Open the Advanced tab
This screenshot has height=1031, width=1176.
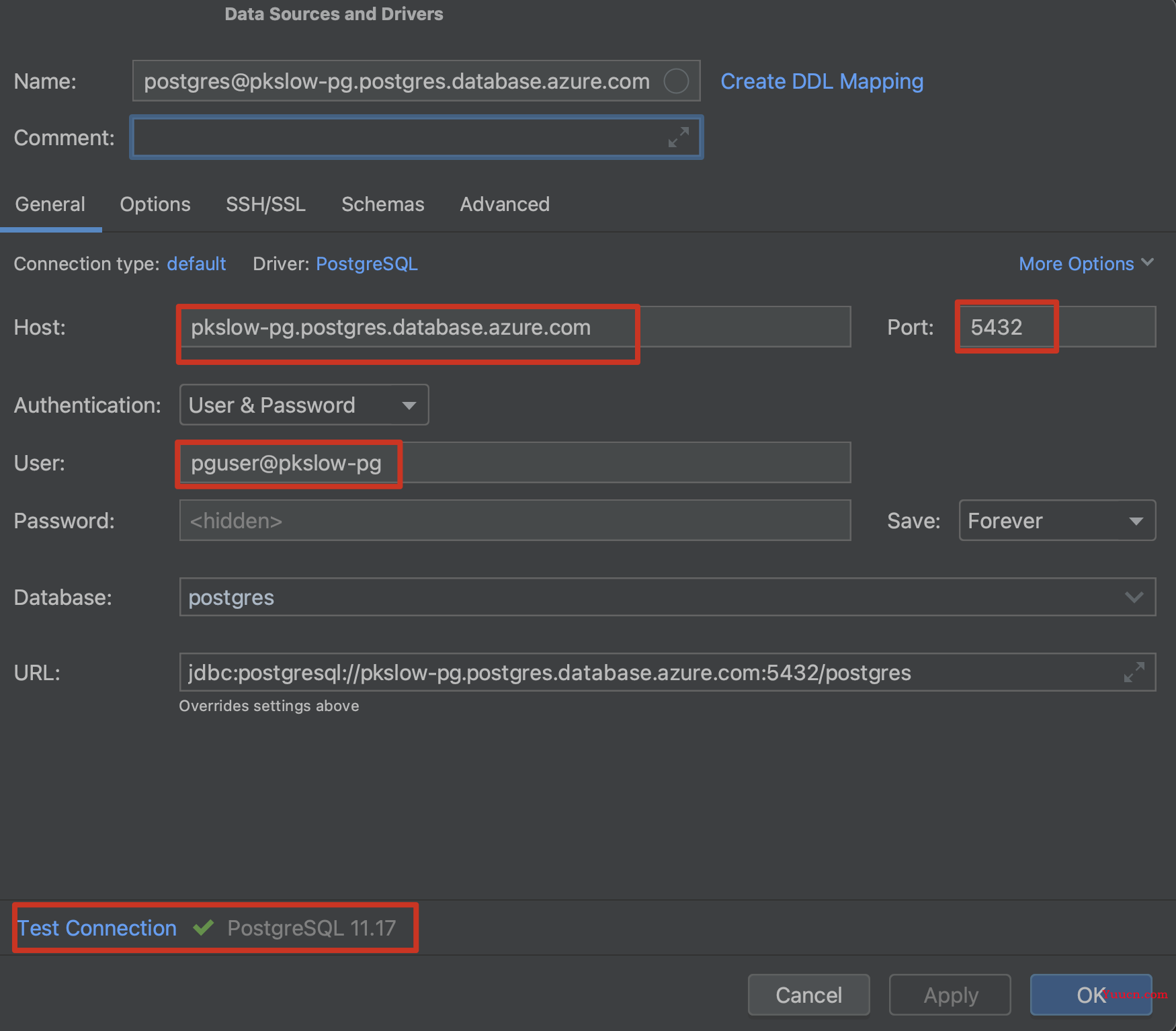pyautogui.click(x=505, y=204)
